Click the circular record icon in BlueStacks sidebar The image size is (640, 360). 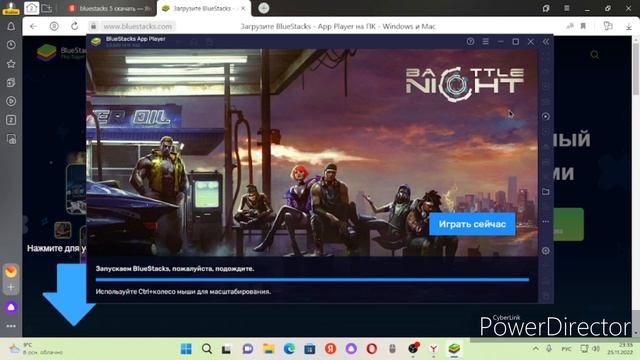click(x=546, y=117)
